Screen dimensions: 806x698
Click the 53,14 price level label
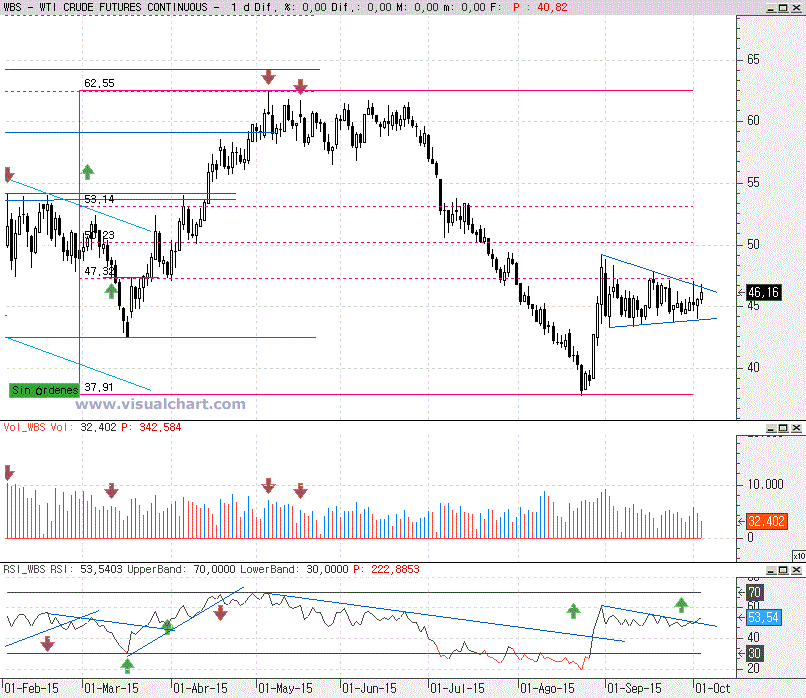pyautogui.click(x=99, y=199)
